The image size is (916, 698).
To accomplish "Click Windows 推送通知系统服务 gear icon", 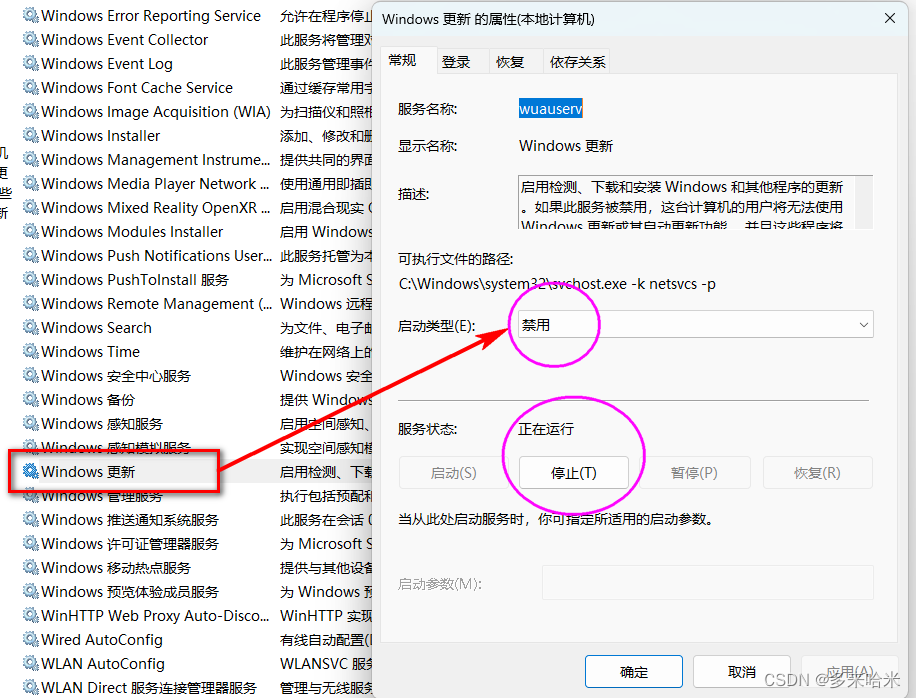I will coord(30,518).
